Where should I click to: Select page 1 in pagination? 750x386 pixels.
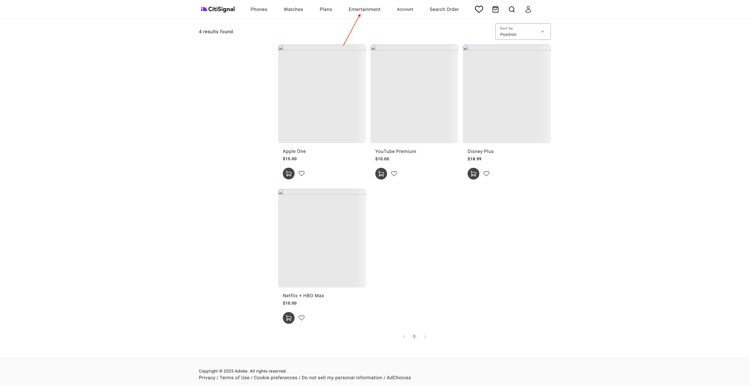coord(414,337)
